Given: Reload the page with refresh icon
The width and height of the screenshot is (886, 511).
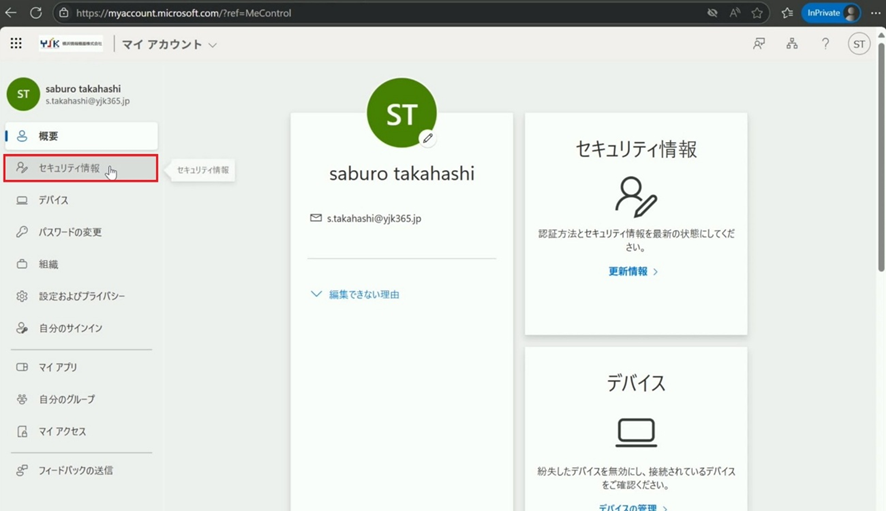Looking at the screenshot, I should tap(36, 13).
